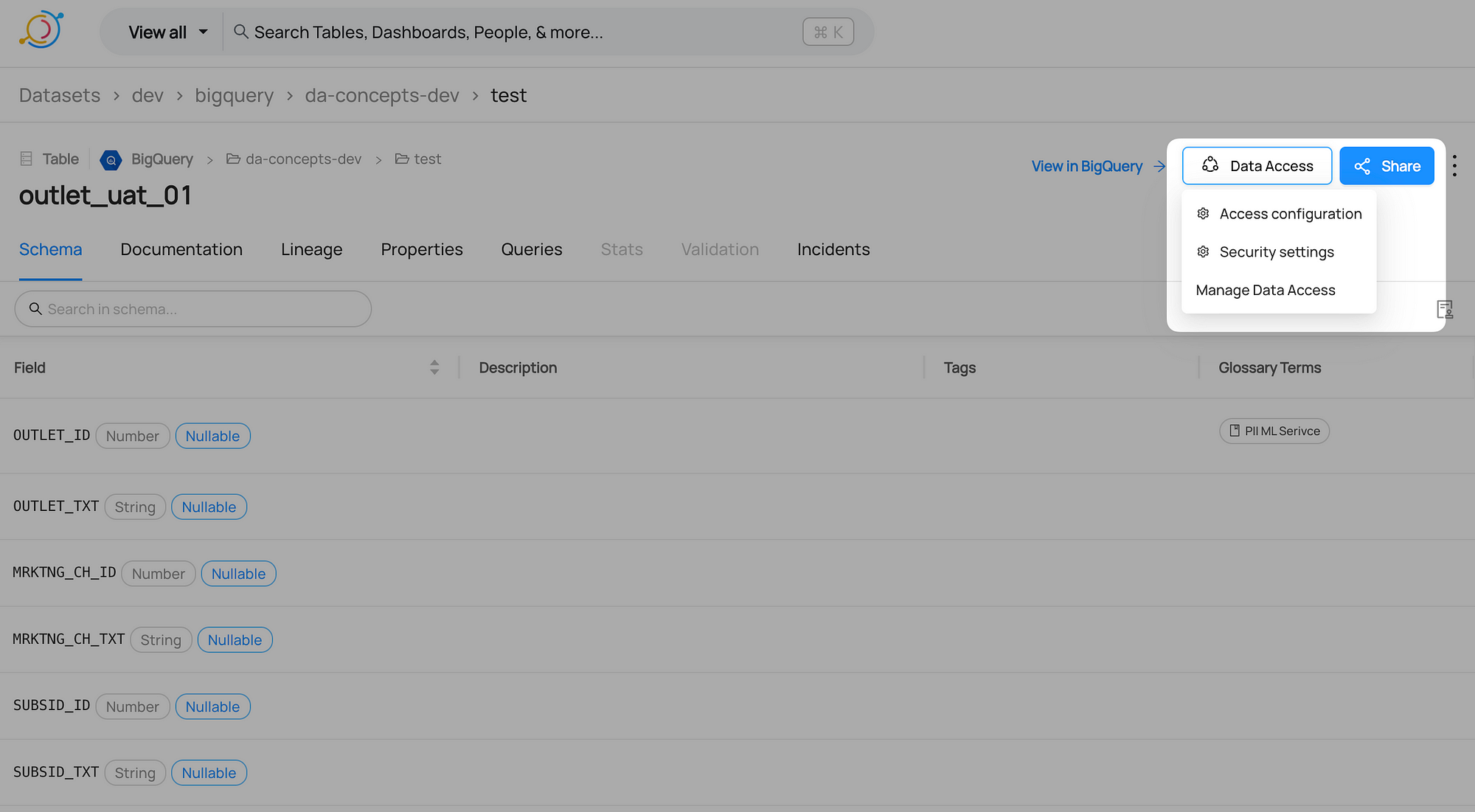Switch to the Schema tab
This screenshot has height=812, width=1475.
click(50, 249)
